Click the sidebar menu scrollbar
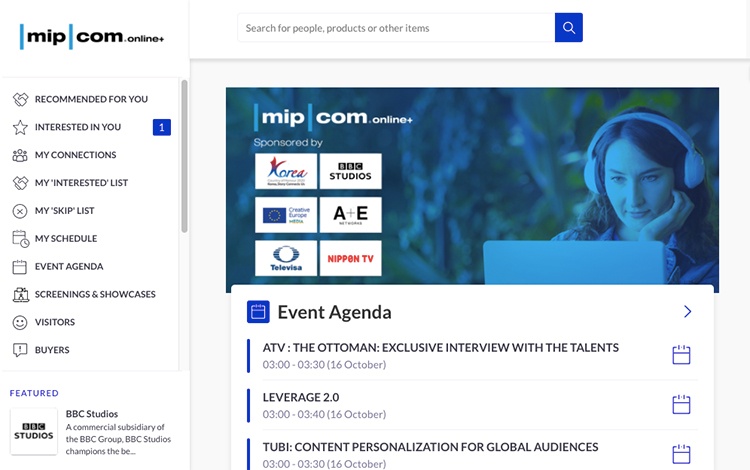Screen dimensions: 750x470 pyautogui.click(x=184, y=156)
